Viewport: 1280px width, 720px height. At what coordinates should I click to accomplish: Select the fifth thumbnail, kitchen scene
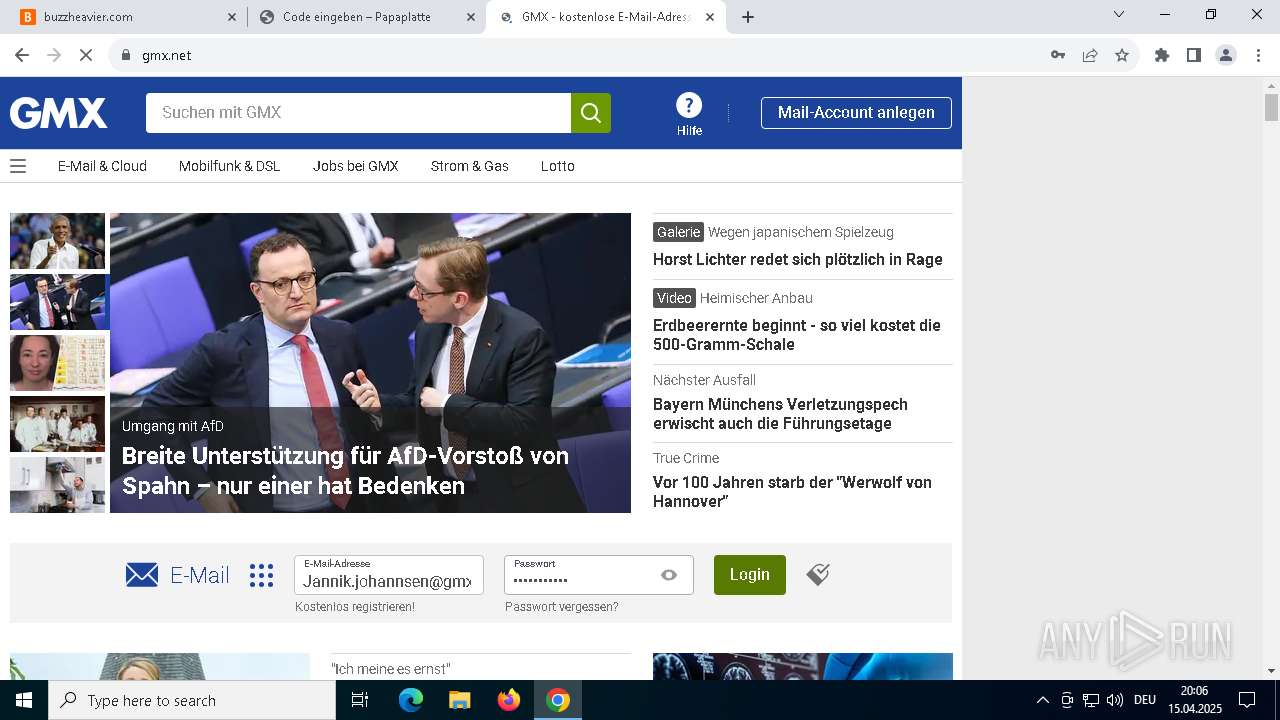pyautogui.click(x=57, y=485)
